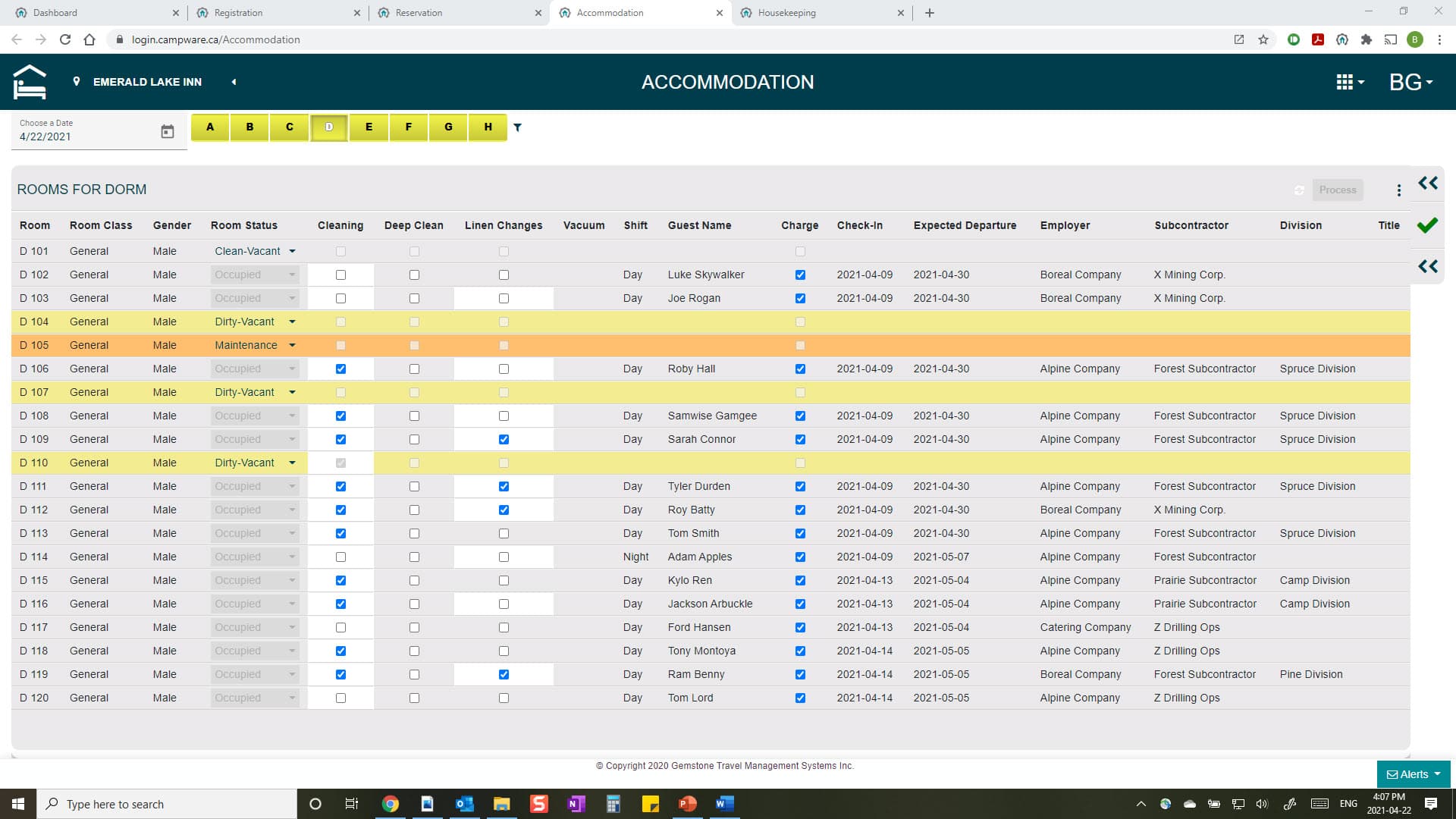Click the calendar date picker icon

[168, 132]
